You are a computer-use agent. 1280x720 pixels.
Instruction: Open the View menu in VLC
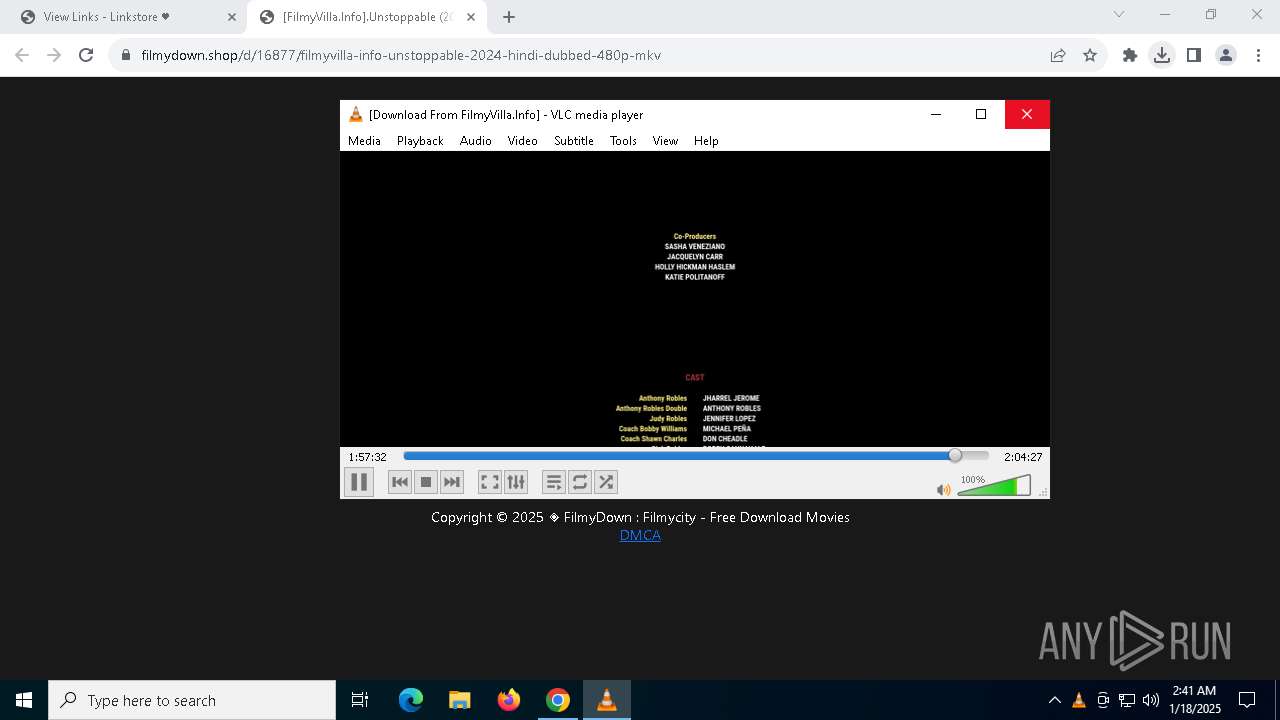coord(665,141)
